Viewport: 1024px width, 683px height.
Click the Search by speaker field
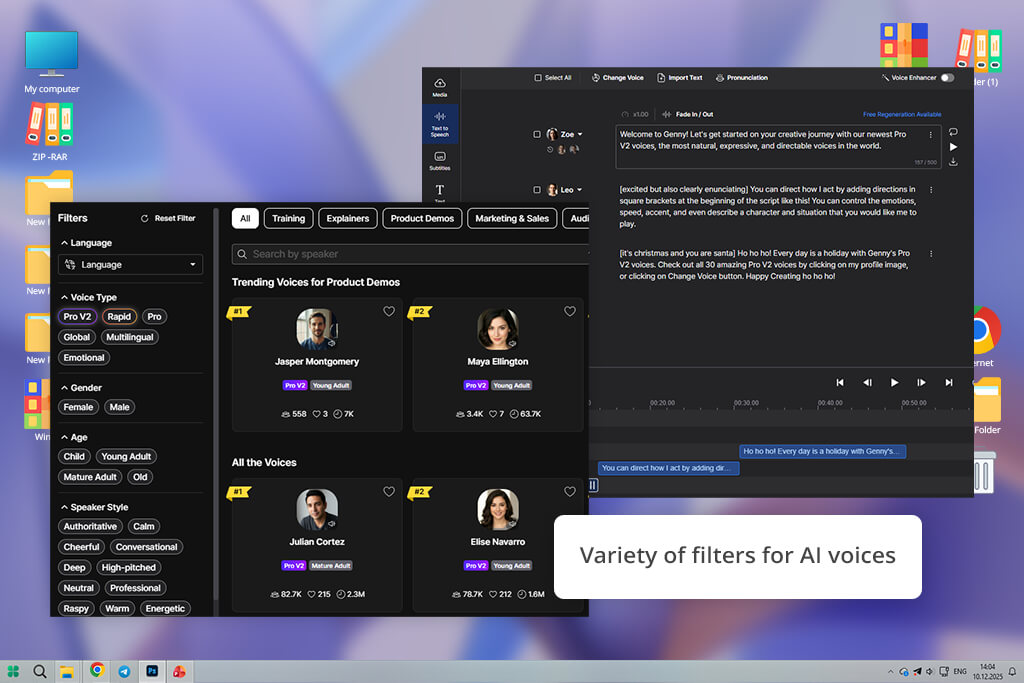tap(410, 254)
